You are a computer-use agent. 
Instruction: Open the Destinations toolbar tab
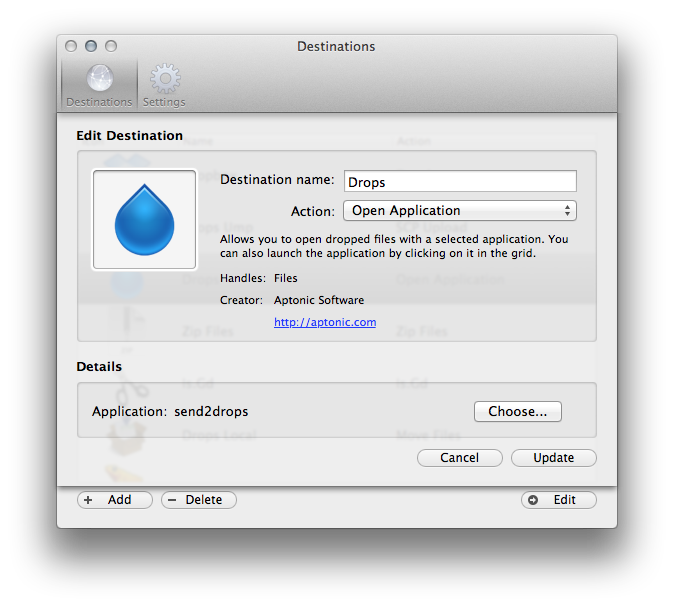point(98,85)
